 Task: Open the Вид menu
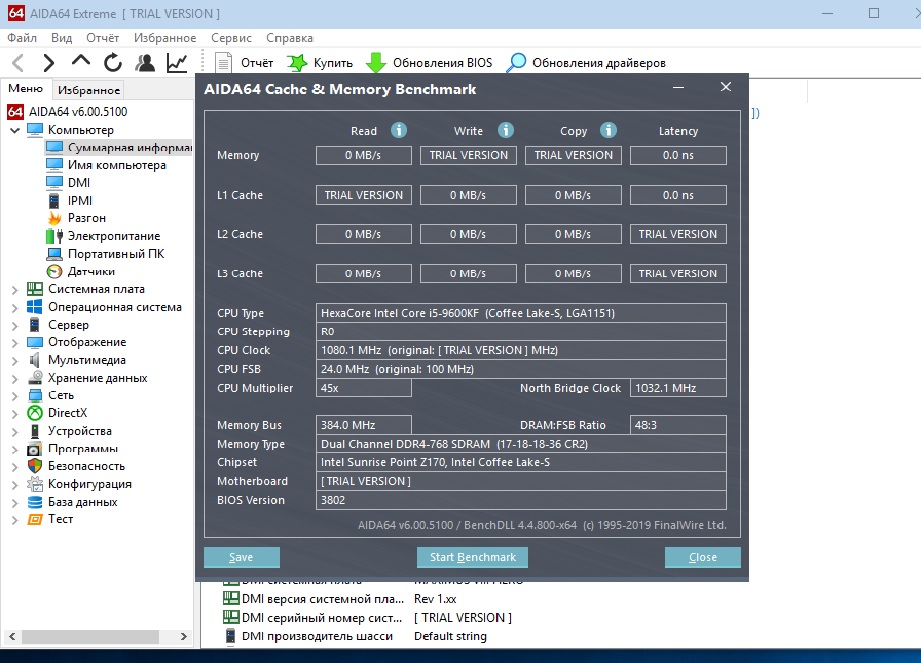tap(61, 38)
